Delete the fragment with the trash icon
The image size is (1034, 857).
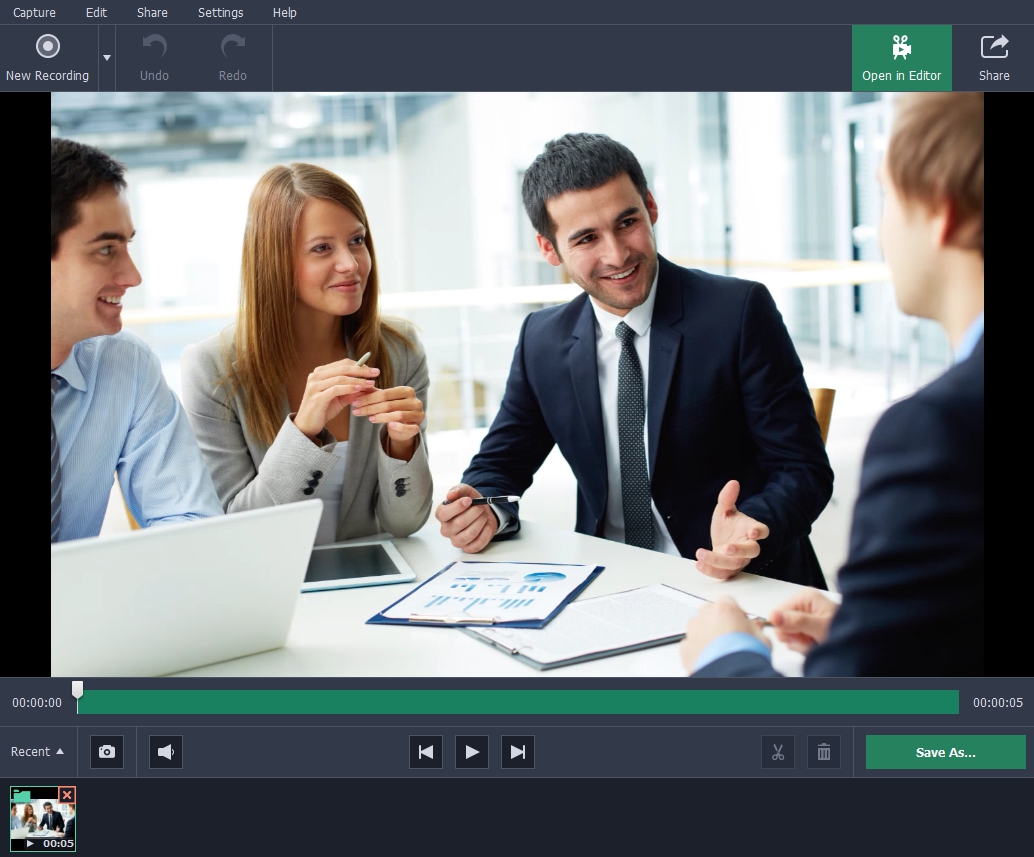824,752
